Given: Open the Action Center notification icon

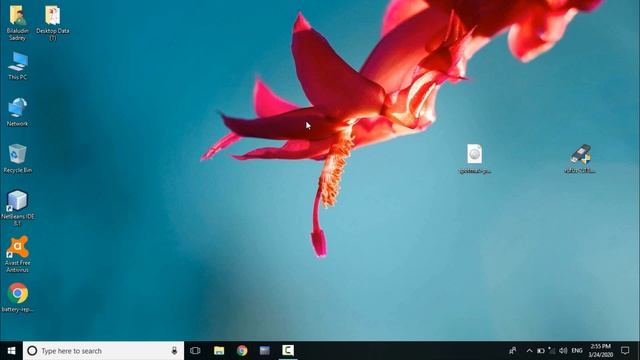Looking at the screenshot, I should tap(625, 351).
